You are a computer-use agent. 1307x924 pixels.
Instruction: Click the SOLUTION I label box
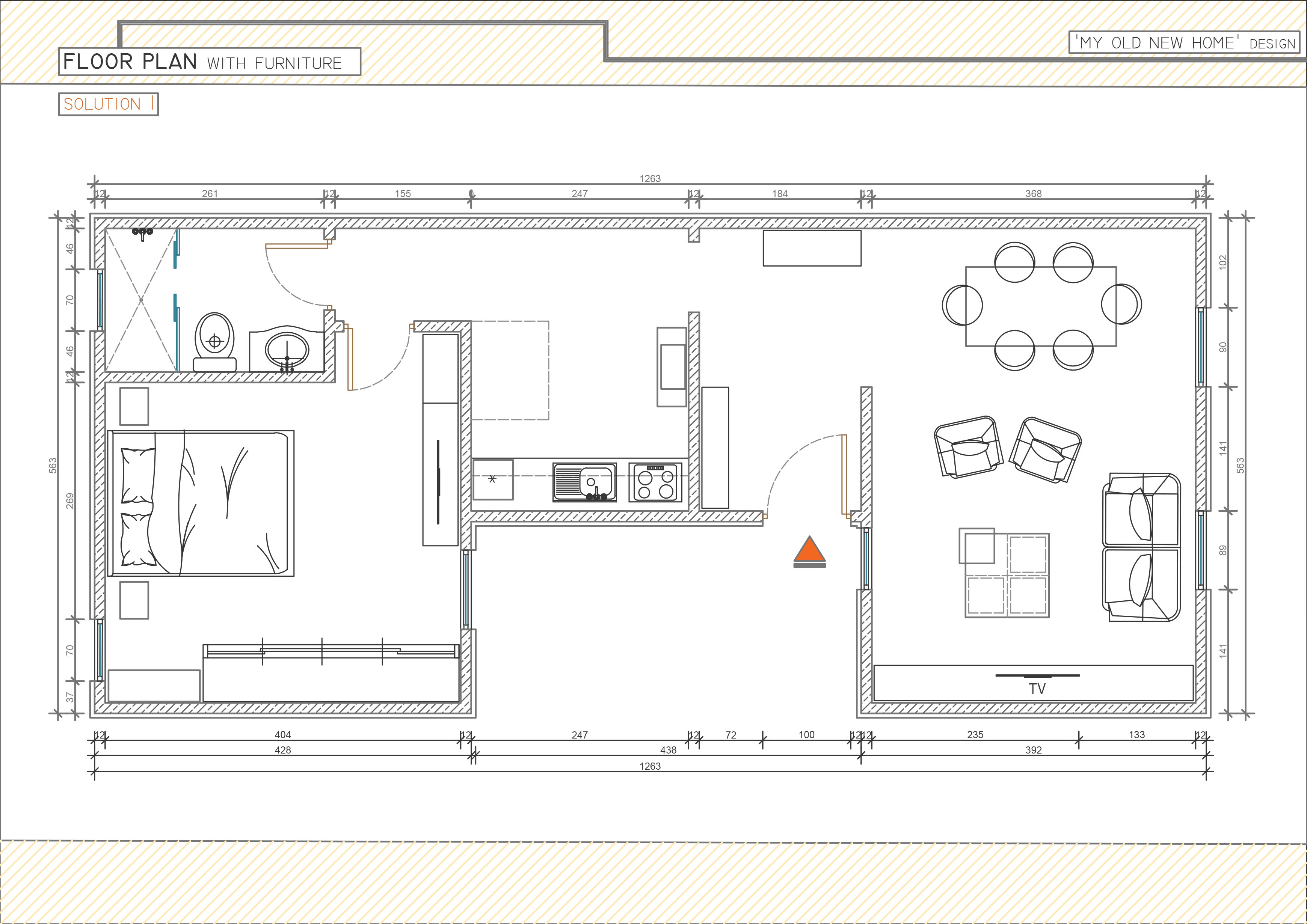pos(108,104)
